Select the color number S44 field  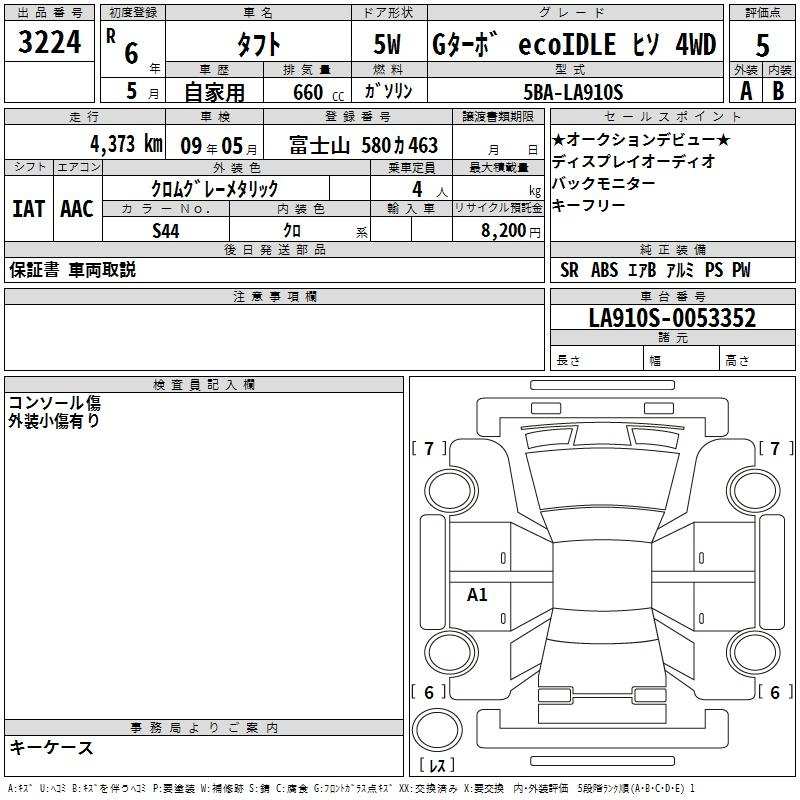pyautogui.click(x=166, y=229)
